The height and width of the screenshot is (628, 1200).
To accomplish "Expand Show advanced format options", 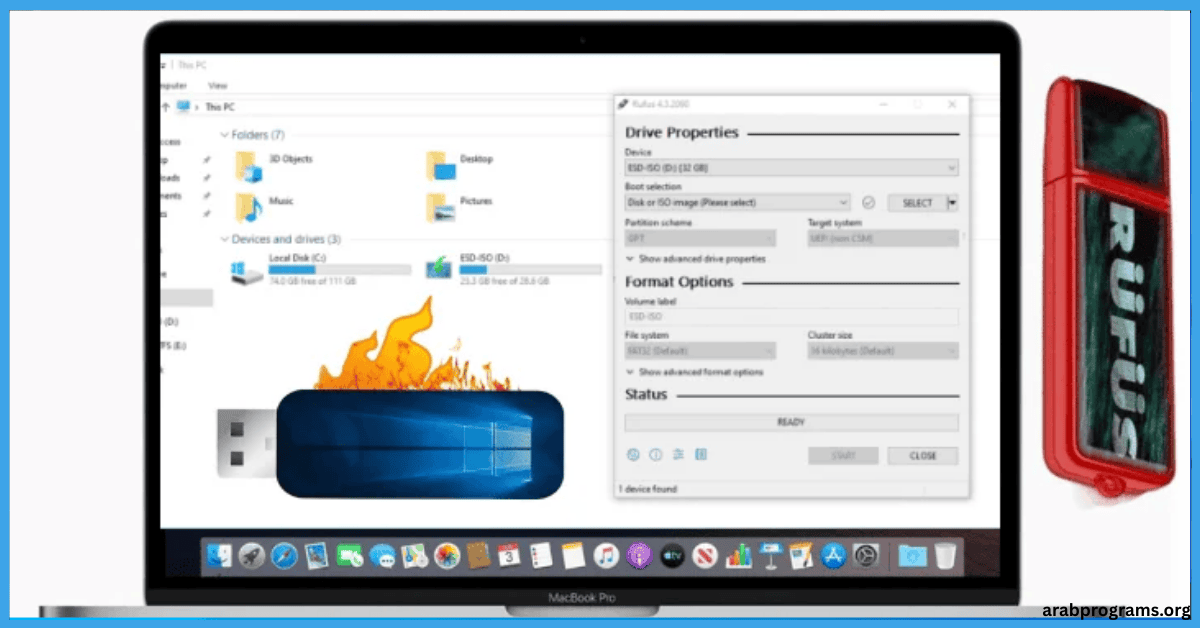I will [694, 372].
